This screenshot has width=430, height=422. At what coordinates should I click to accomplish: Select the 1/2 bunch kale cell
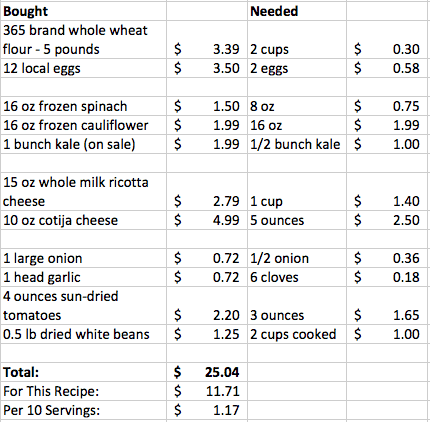[297, 144]
